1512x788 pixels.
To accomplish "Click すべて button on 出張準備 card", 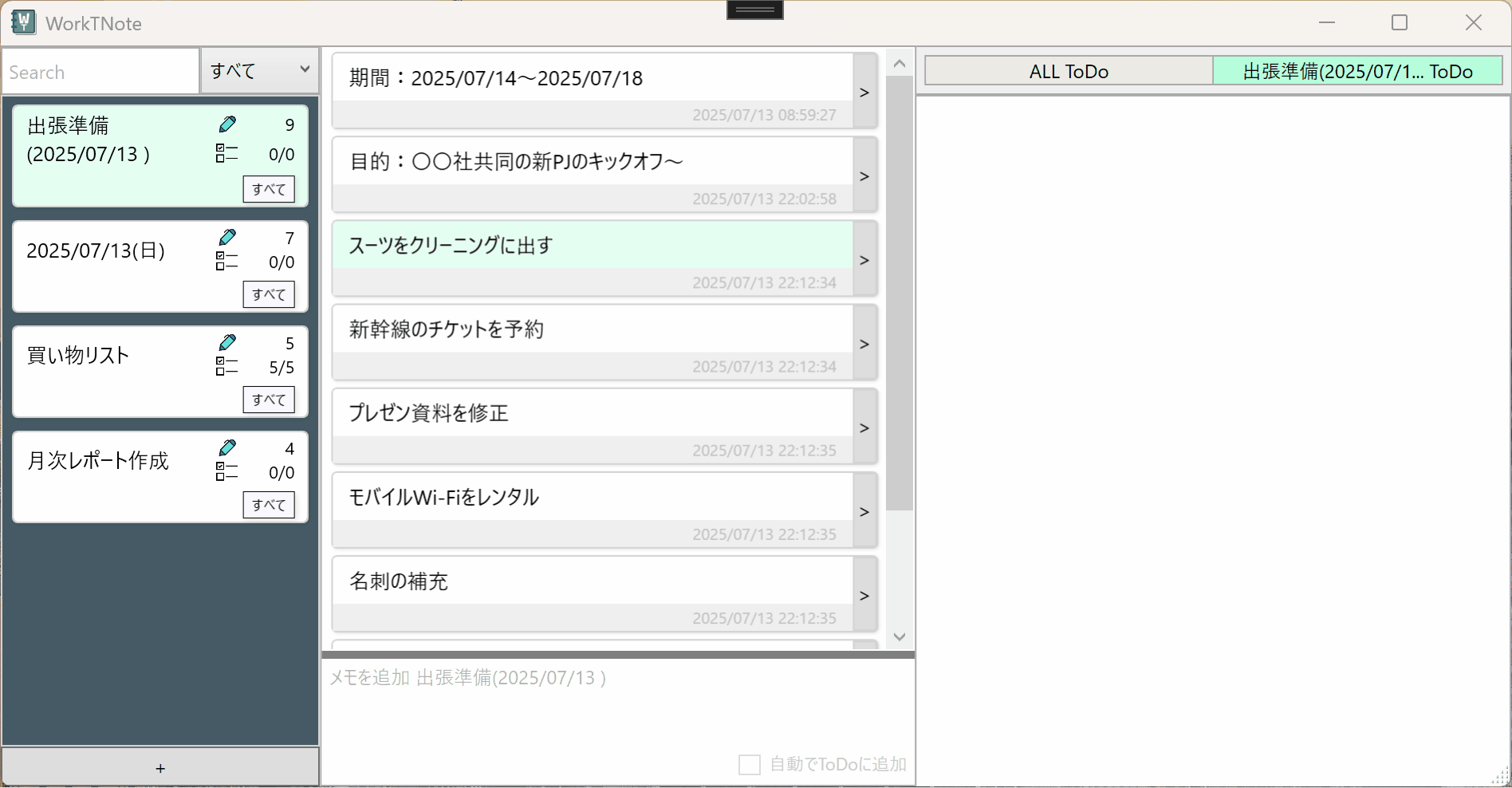I will (269, 189).
